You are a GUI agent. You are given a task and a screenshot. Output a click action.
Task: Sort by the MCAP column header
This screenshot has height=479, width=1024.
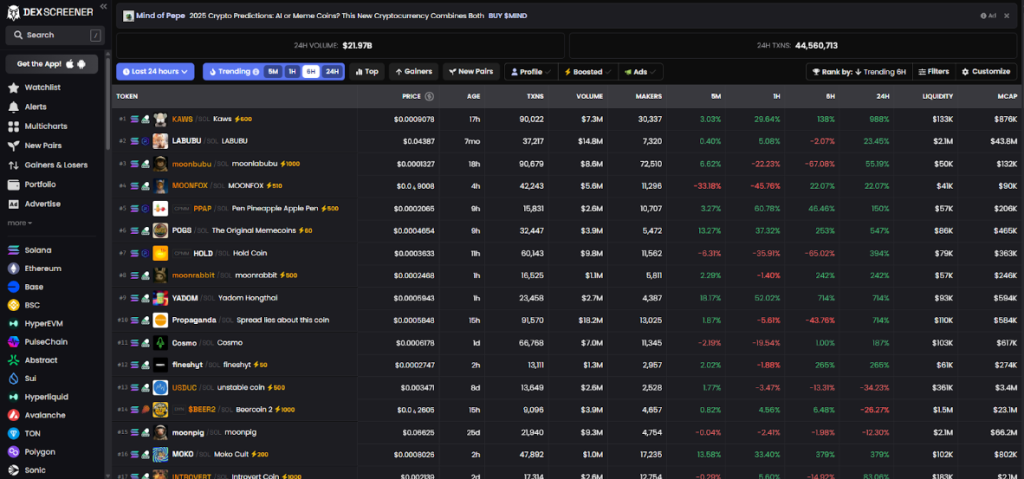click(x=1008, y=96)
